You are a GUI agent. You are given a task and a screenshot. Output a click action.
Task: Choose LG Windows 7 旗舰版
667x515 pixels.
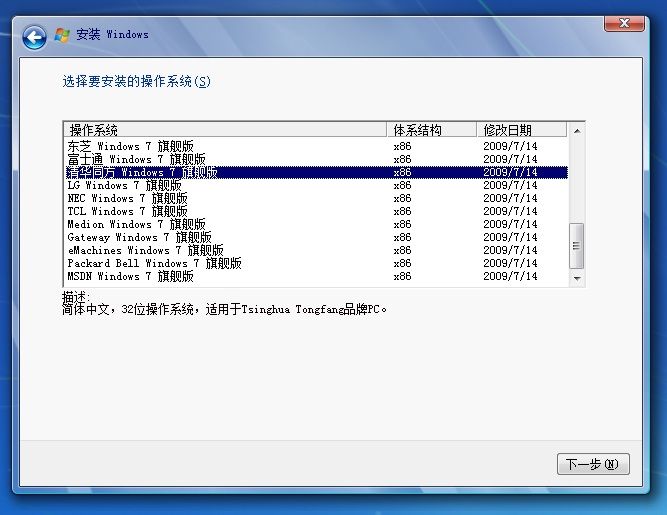[x=317, y=185]
